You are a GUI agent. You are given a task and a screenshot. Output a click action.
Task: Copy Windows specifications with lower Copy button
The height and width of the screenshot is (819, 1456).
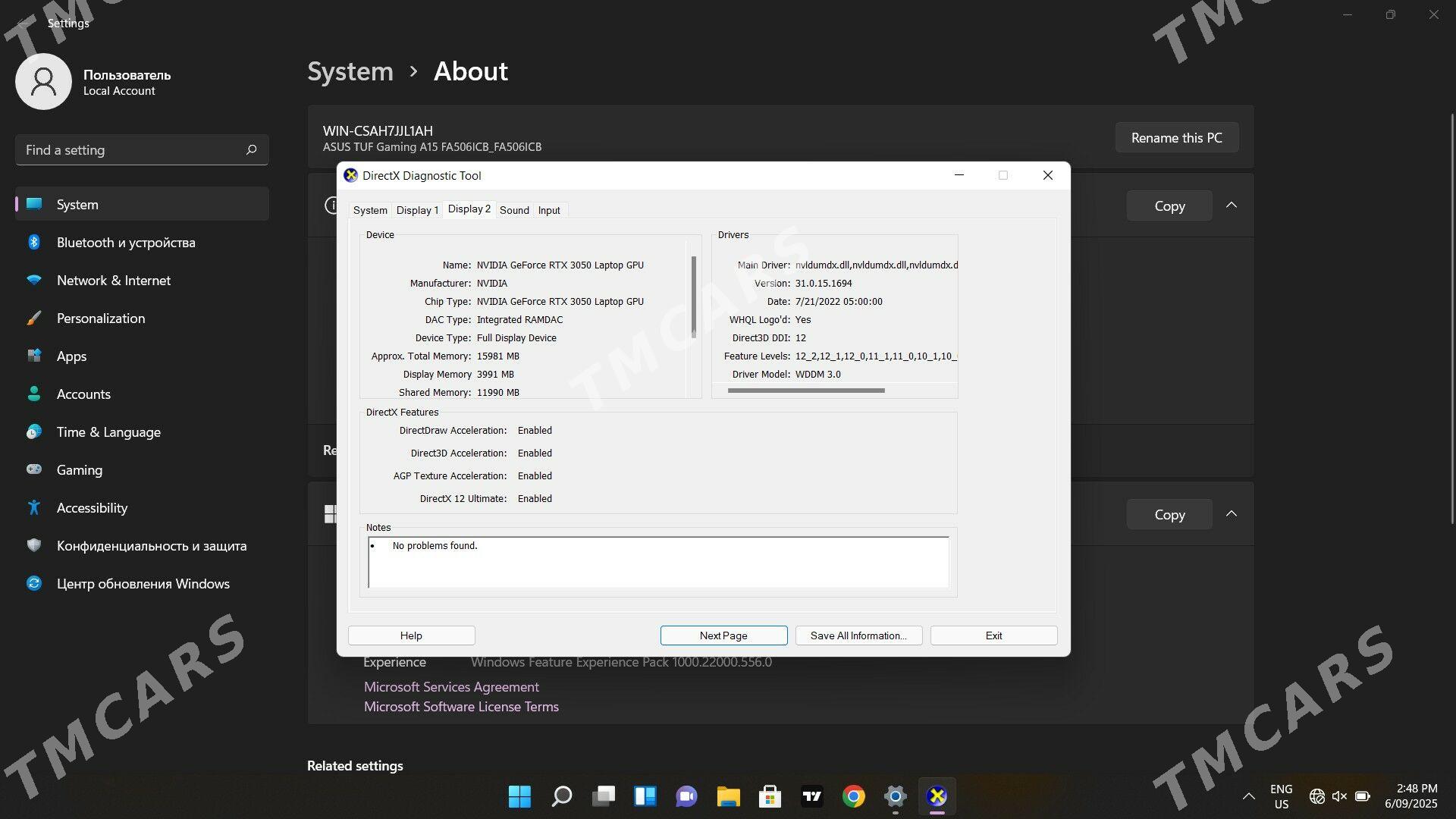(x=1169, y=515)
